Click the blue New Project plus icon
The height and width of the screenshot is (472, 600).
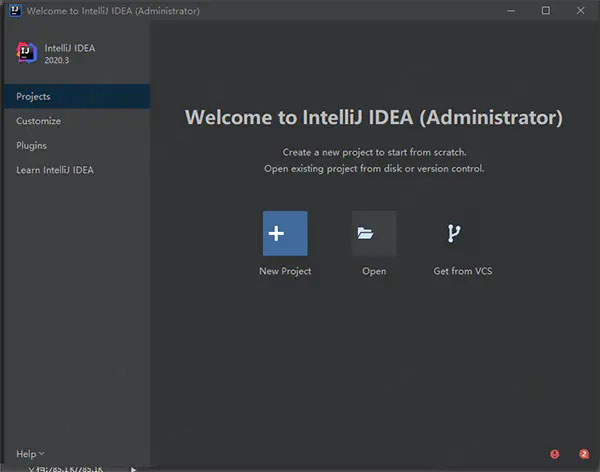[x=285, y=233]
